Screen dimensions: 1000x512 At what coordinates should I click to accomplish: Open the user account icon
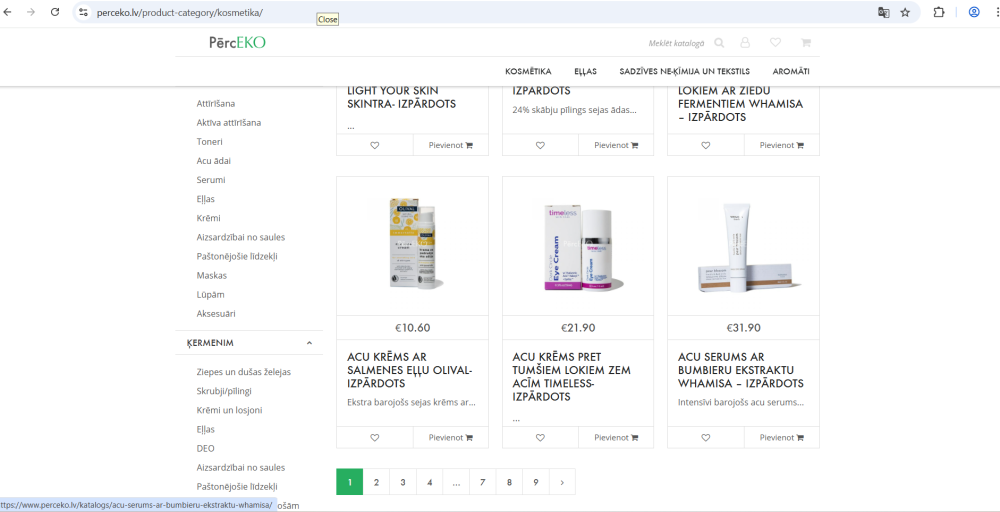point(745,43)
